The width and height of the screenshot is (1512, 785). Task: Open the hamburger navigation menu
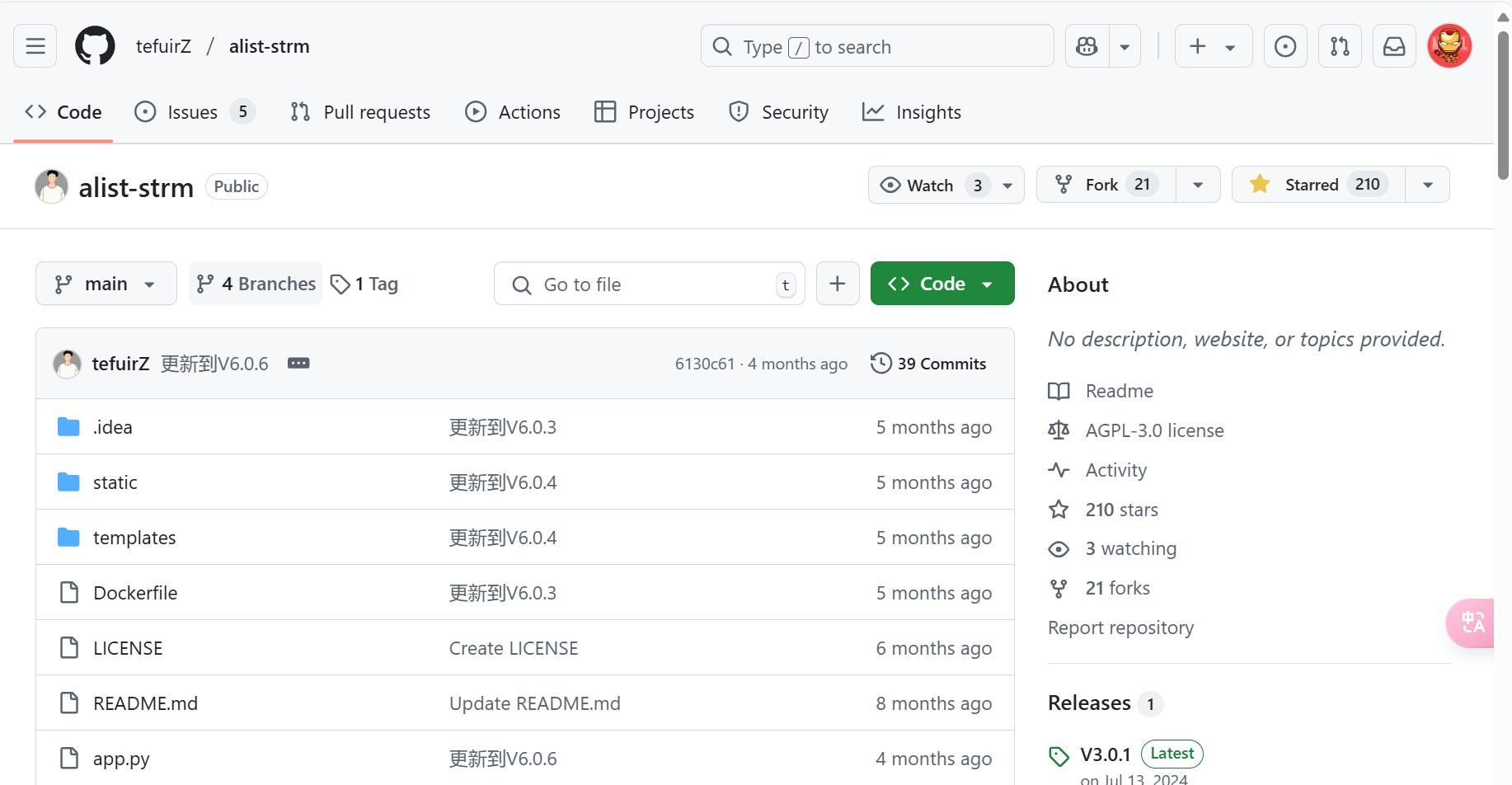click(35, 46)
